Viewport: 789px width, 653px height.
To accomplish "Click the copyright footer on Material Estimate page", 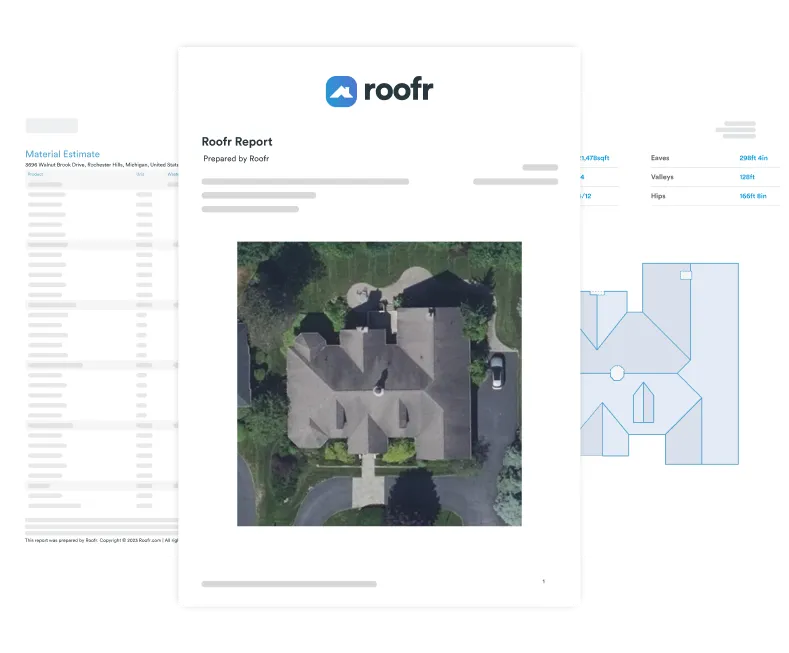I will [x=102, y=540].
